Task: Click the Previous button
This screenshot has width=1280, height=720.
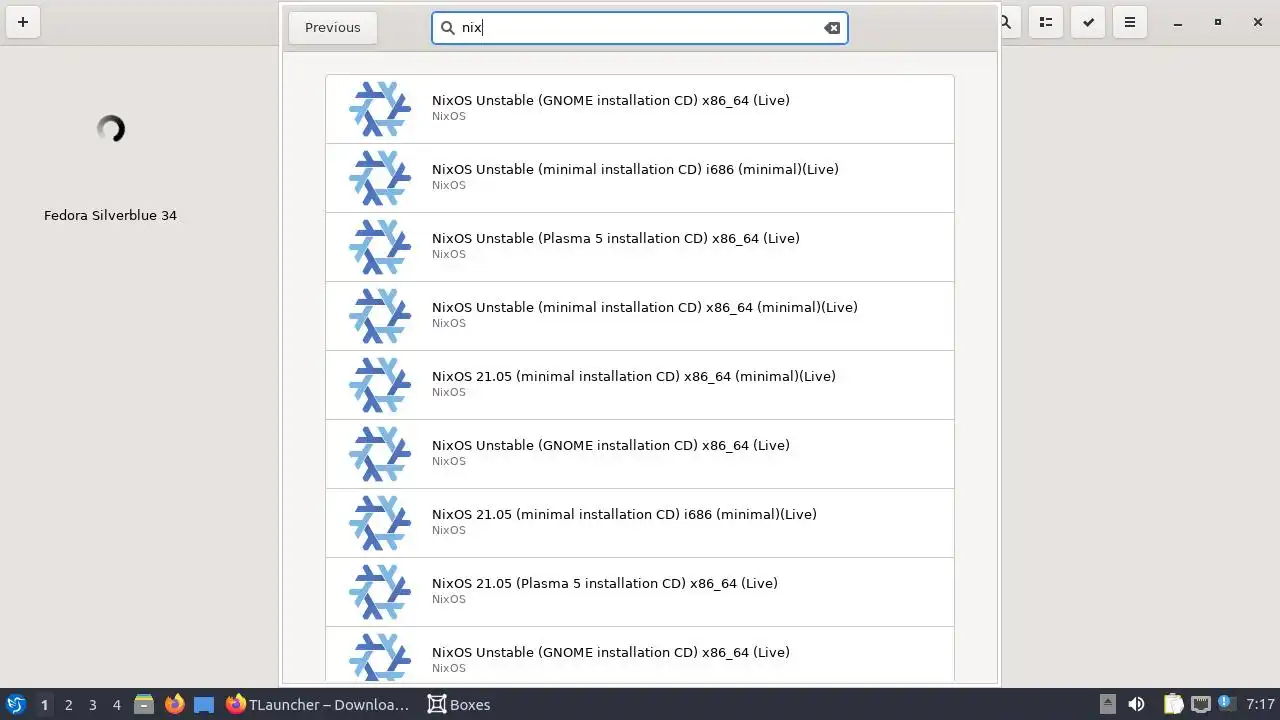Action: pyautogui.click(x=333, y=27)
